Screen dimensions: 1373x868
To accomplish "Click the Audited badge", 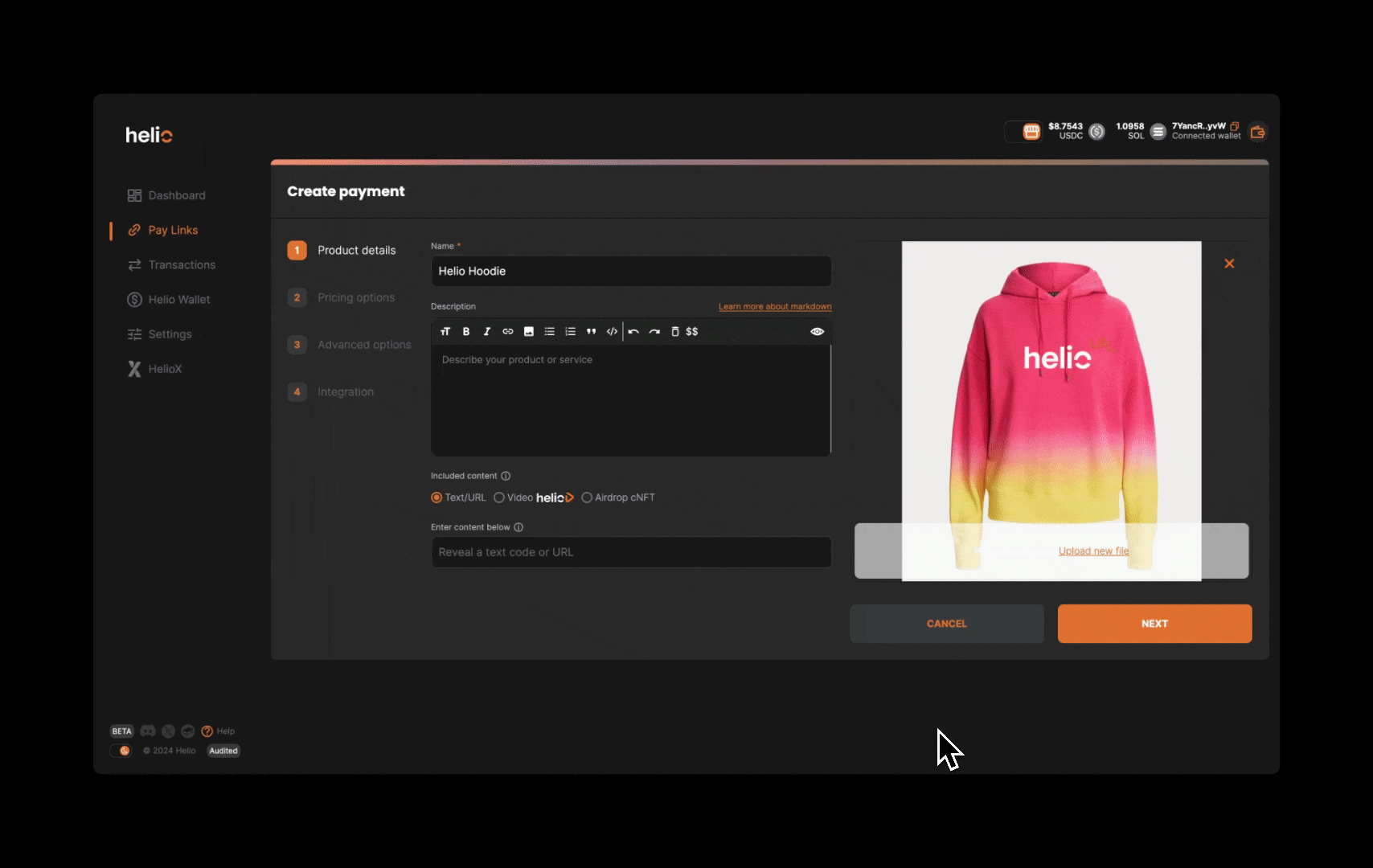I will click(x=223, y=751).
